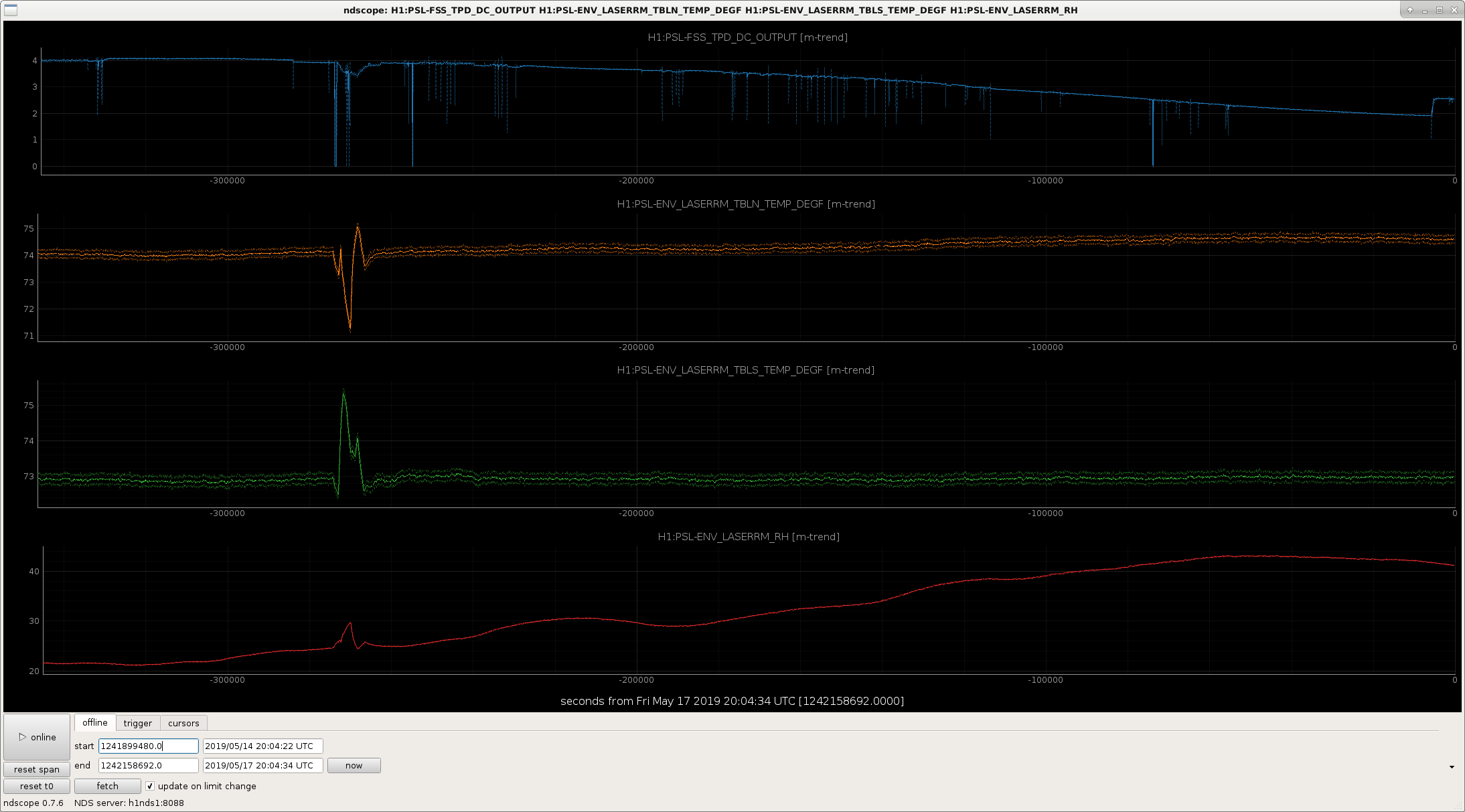1465x812 pixels.
Task: Click the ndscope window title text
Action: coord(710,10)
